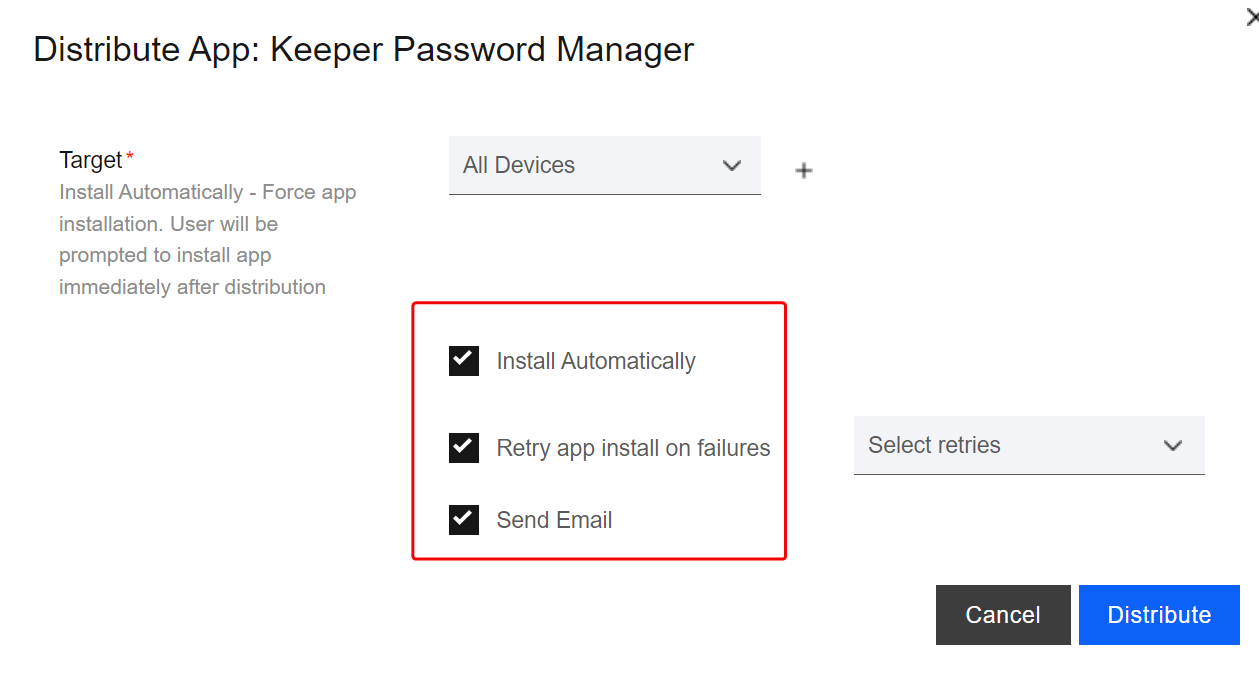Expand the Select retries dropdown
Image resolution: width=1259 pixels, height=685 pixels.
tap(1028, 446)
